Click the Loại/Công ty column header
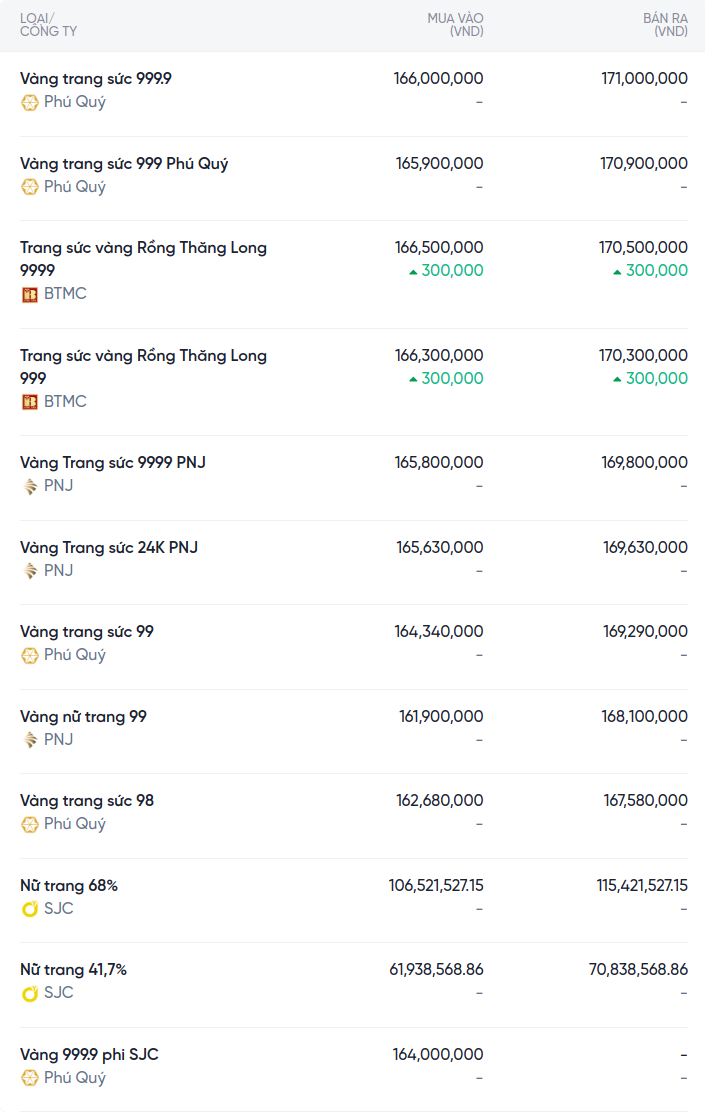Screen dimensions: 705x1112 (x=48, y=25)
